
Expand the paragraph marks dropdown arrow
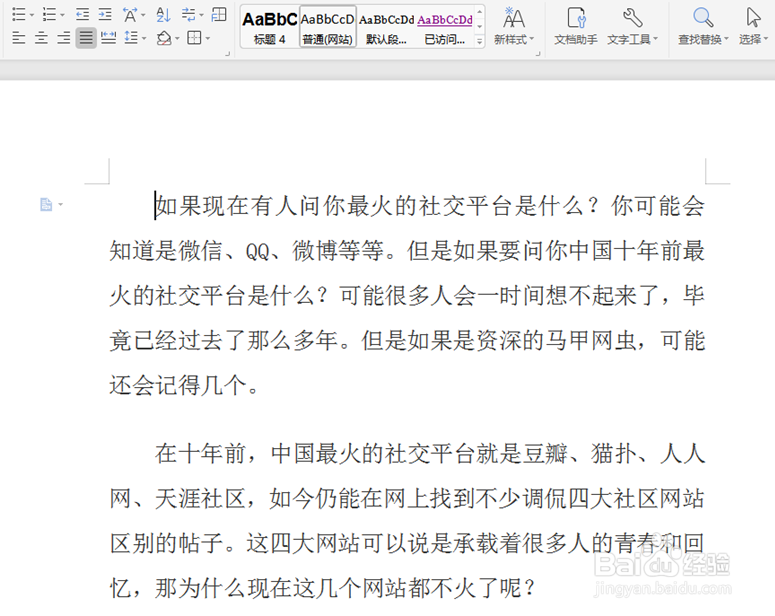tap(202, 15)
